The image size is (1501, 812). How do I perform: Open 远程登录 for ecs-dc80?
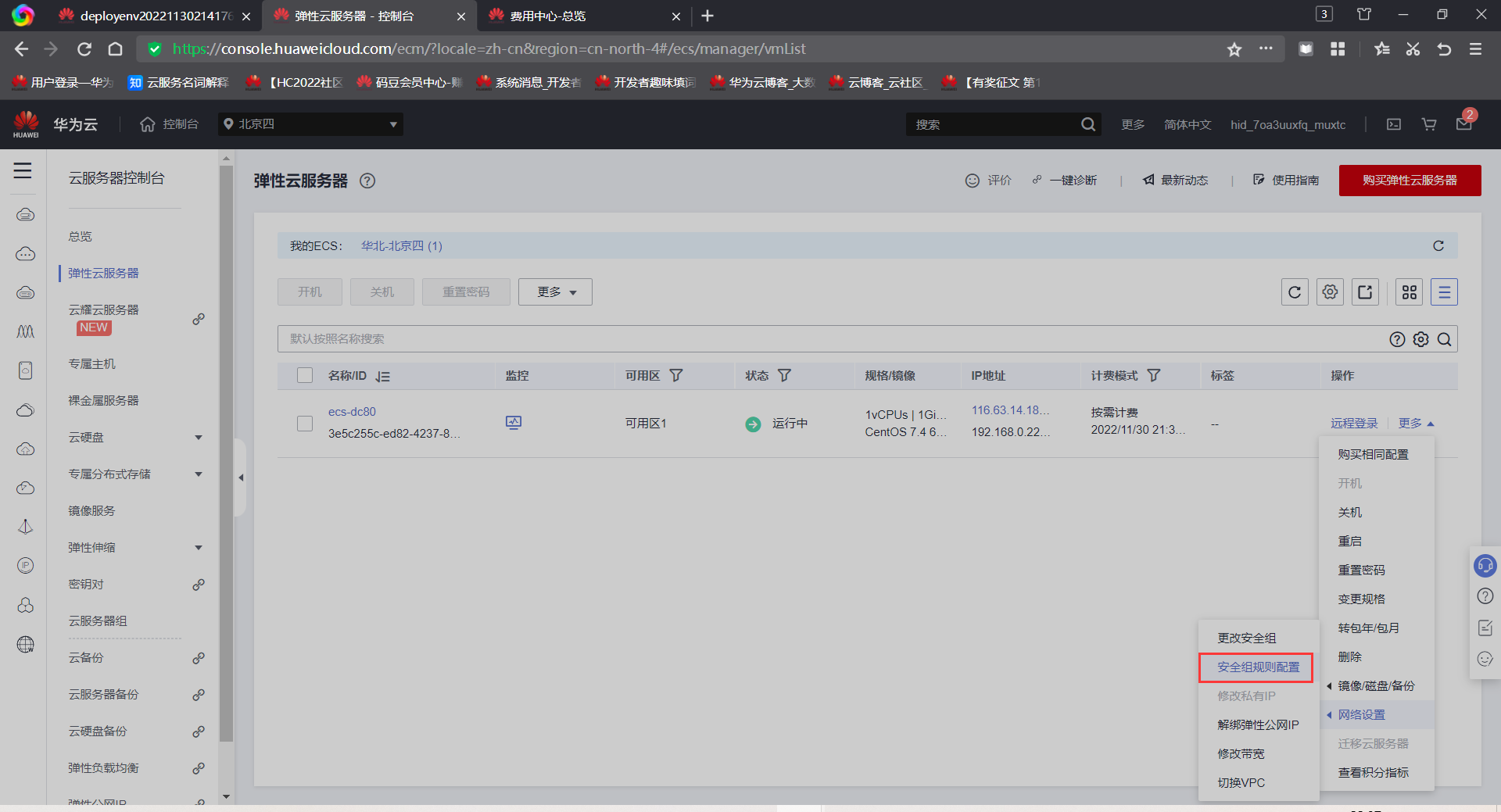1354,424
